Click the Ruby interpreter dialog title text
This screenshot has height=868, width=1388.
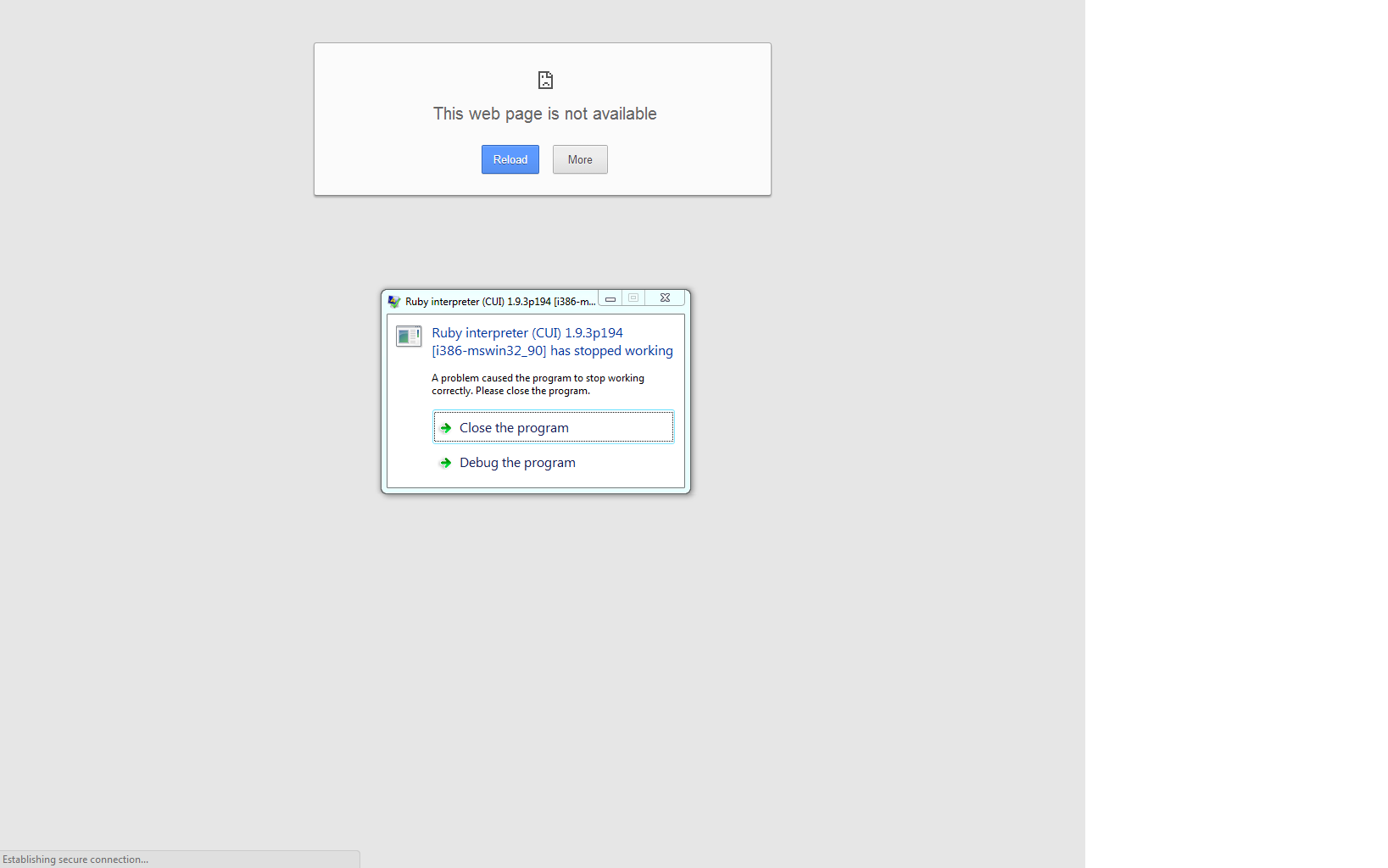(x=499, y=302)
